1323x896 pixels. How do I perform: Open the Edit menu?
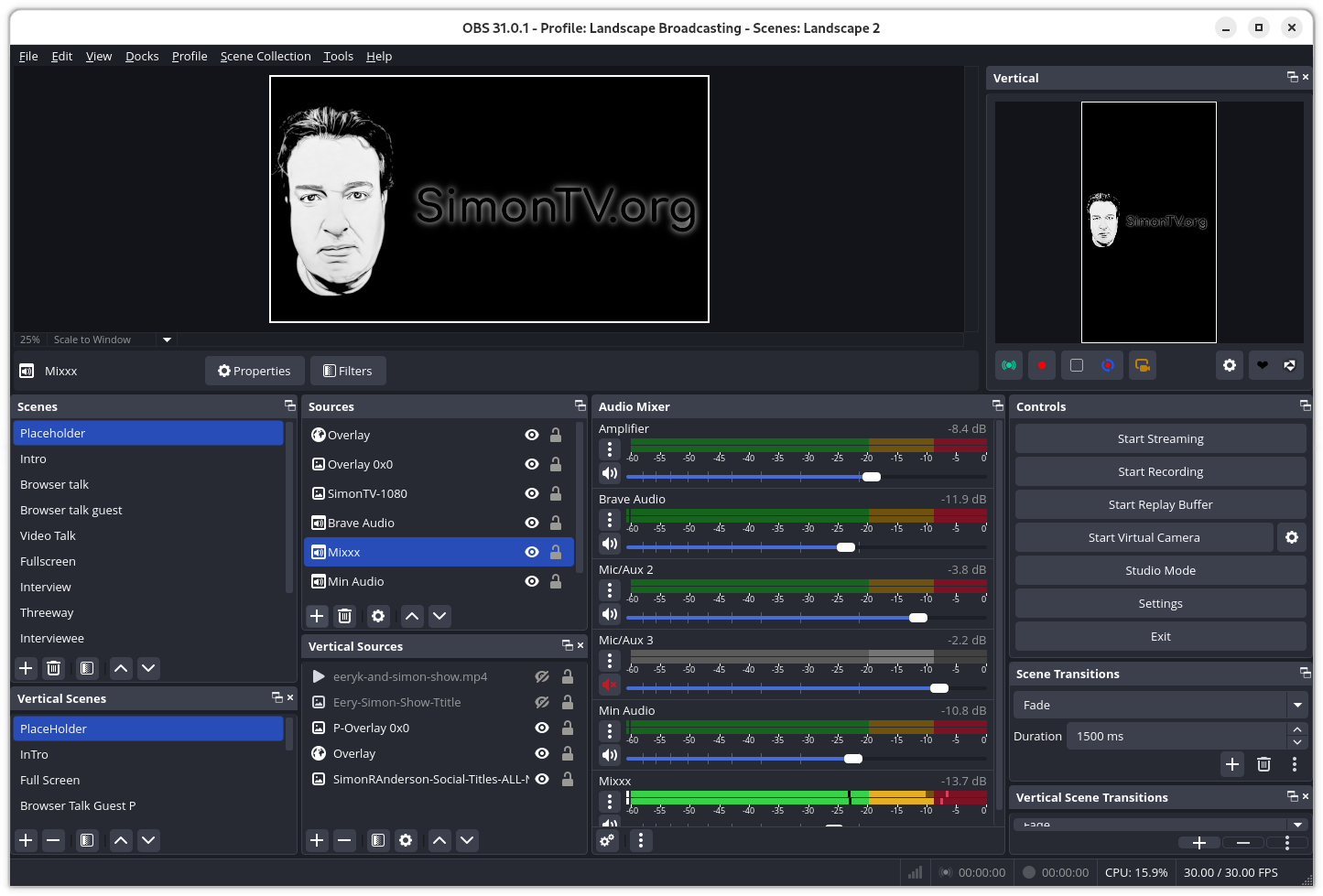61,56
